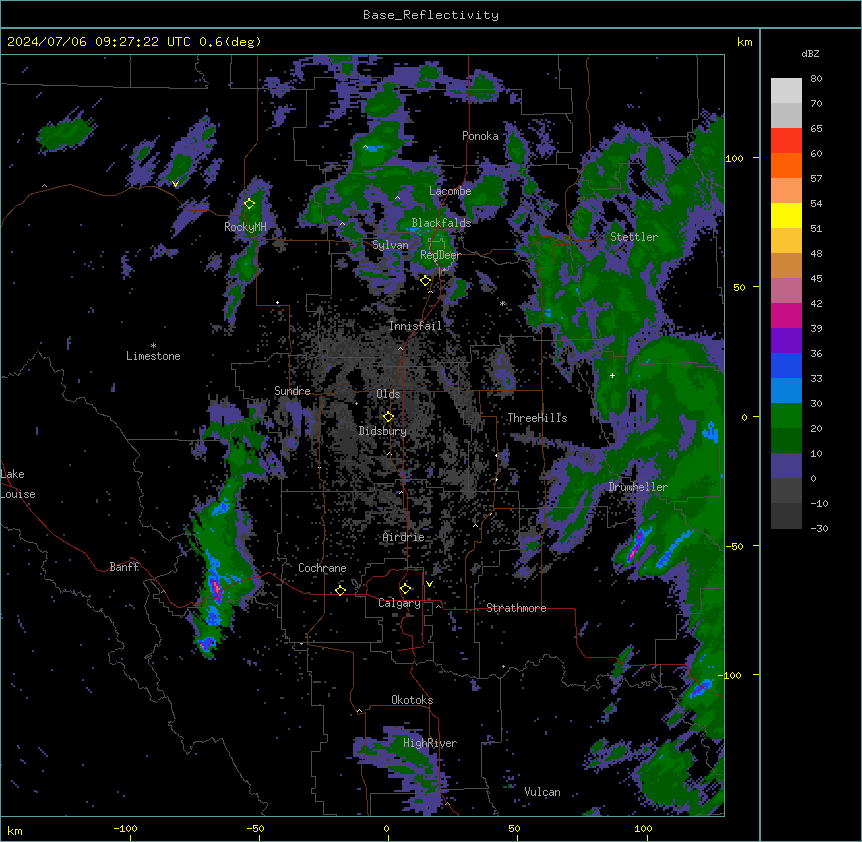Click the yellow diamond marker below Cochrane
This screenshot has width=862, height=842.
340,590
